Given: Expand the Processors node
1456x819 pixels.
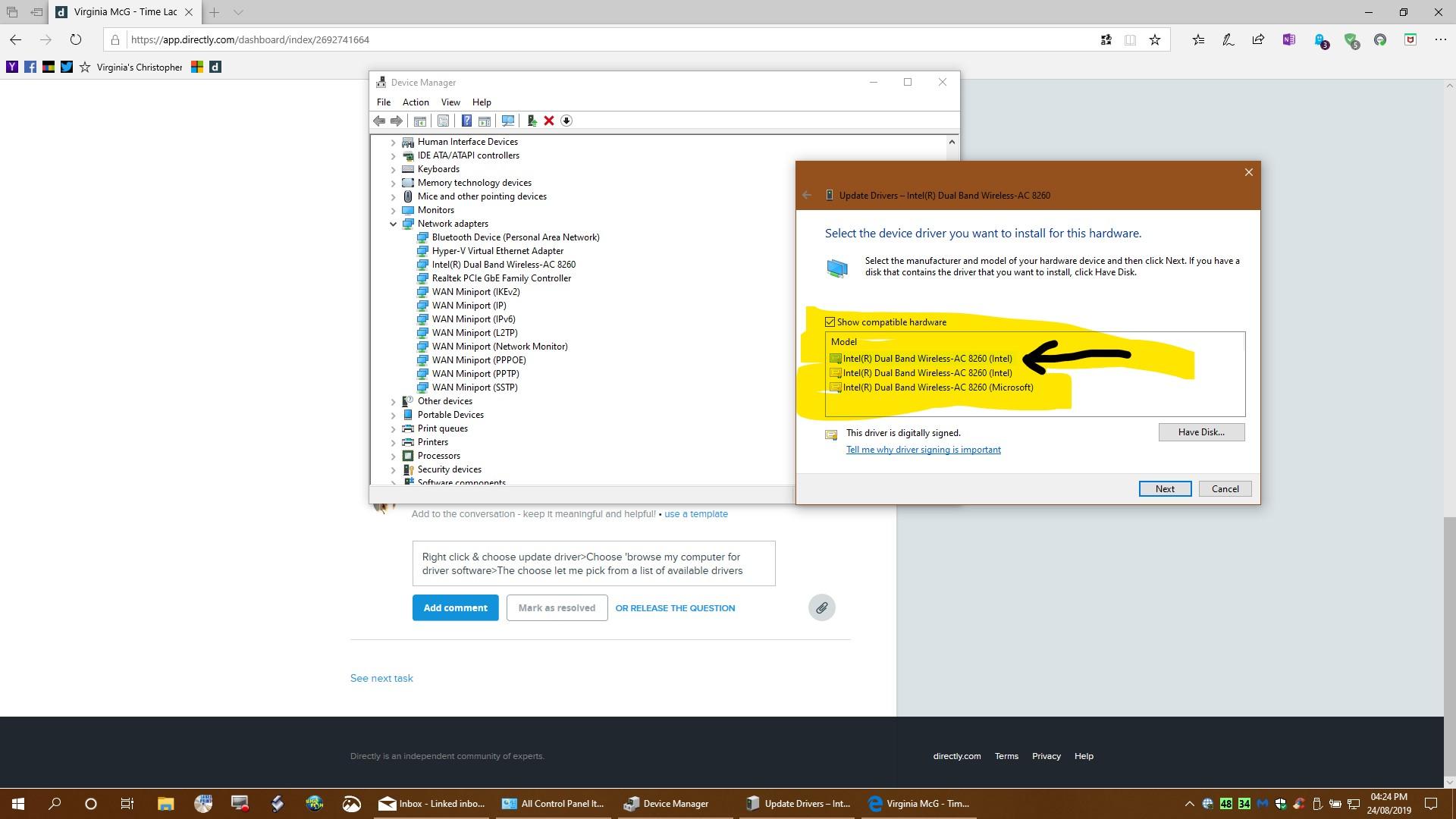Looking at the screenshot, I should coord(394,456).
